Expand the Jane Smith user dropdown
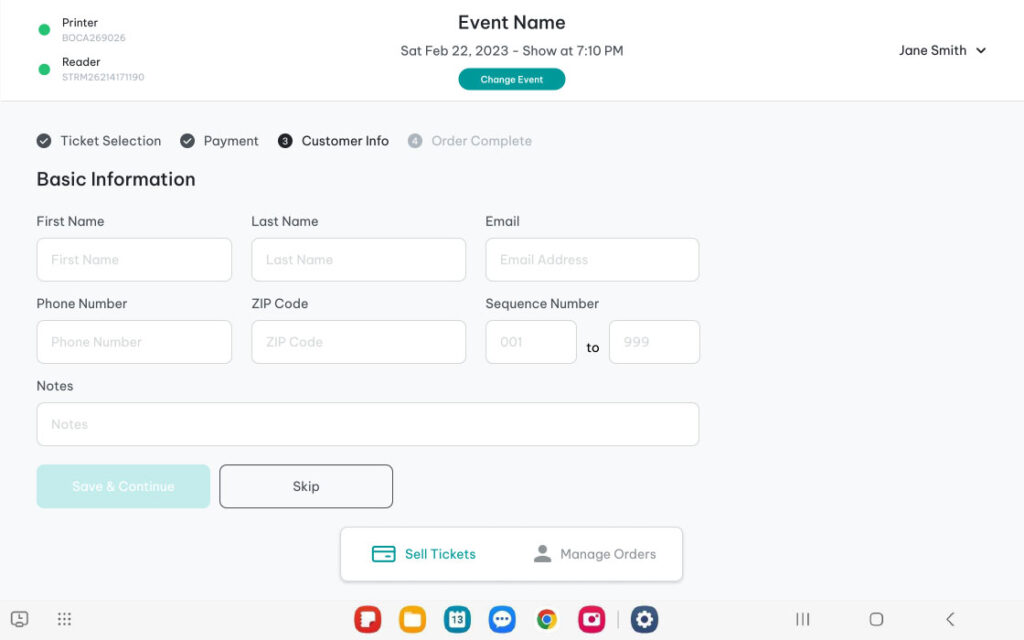The image size is (1024, 640). (x=942, y=51)
